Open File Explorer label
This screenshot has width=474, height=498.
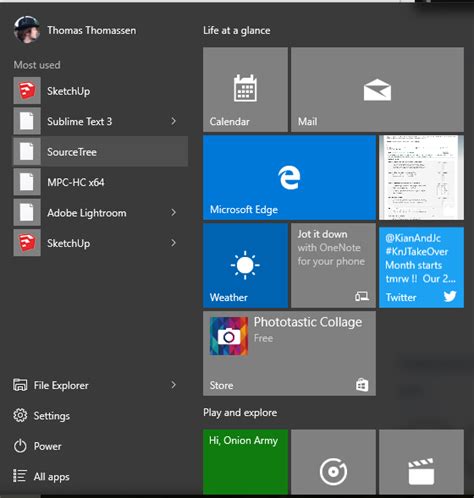61,386
